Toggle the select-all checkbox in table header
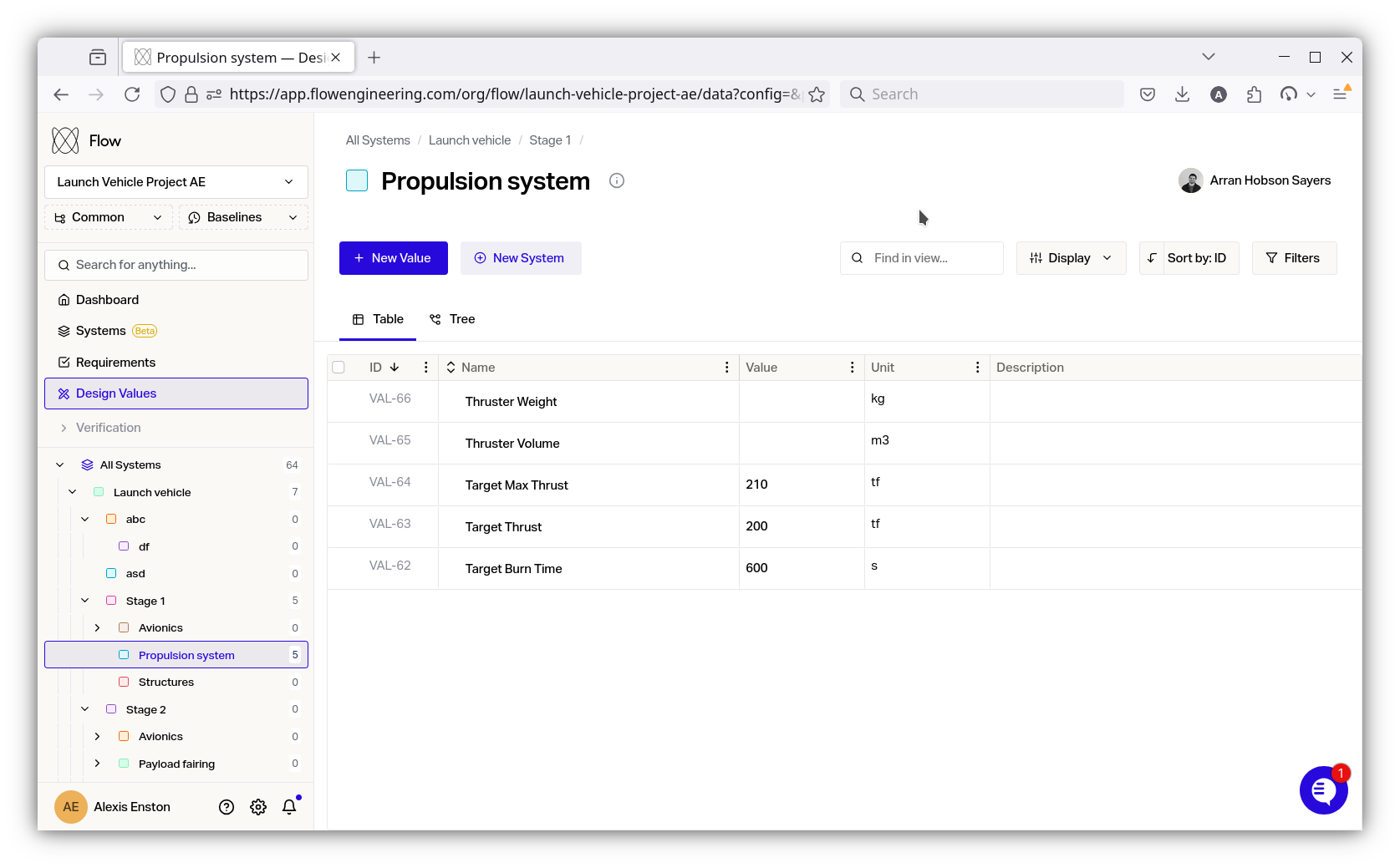 339,368
